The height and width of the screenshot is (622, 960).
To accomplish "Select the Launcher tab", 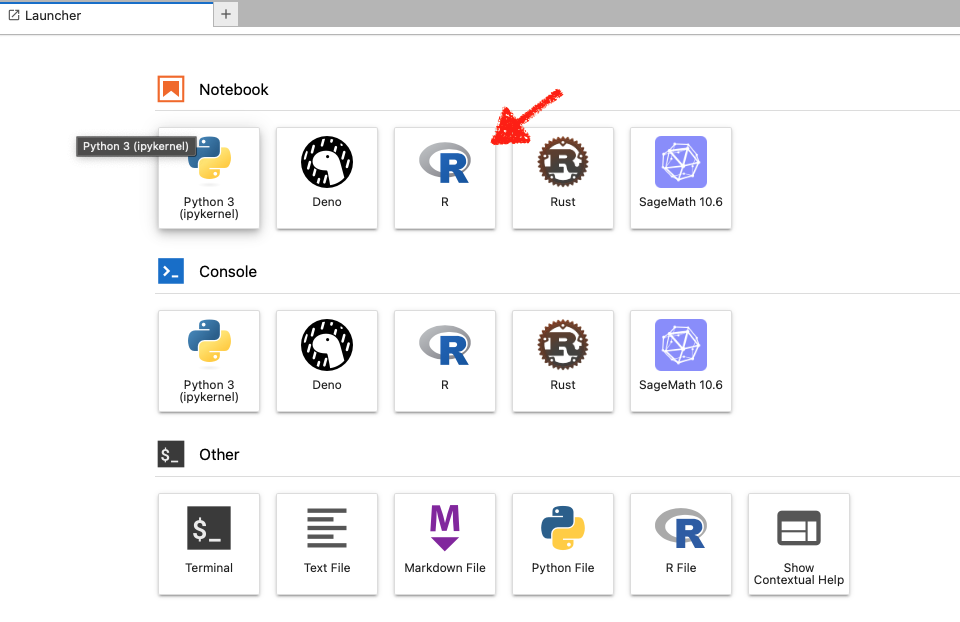I will 107,16.
